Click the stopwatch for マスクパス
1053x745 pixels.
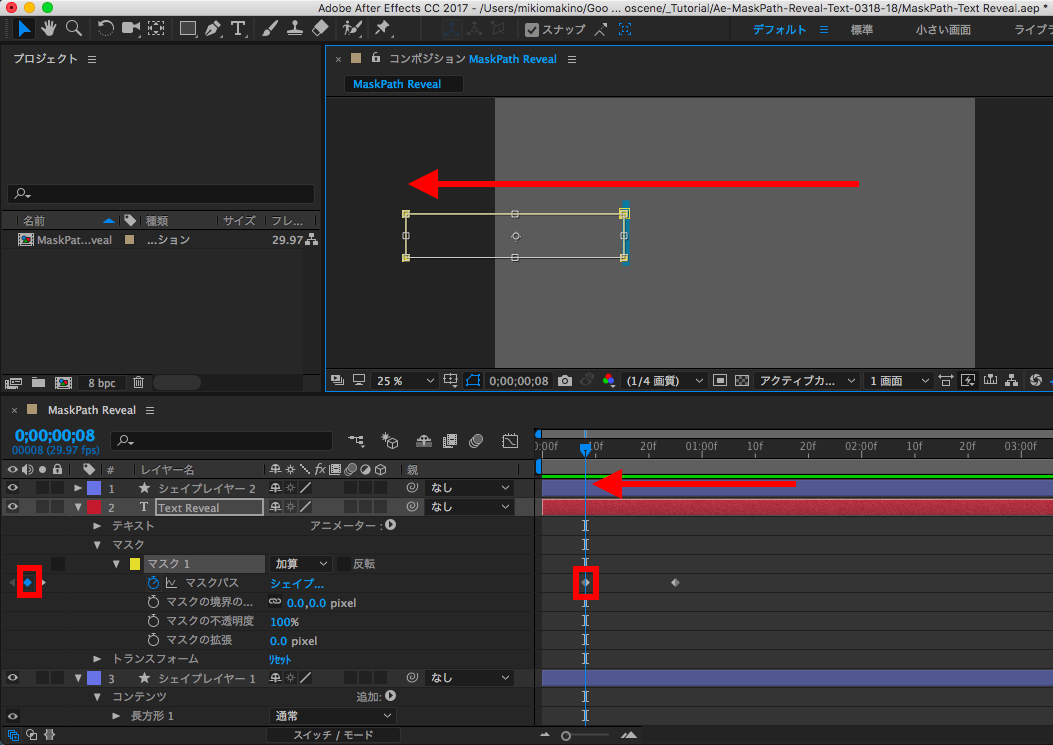click(153, 583)
